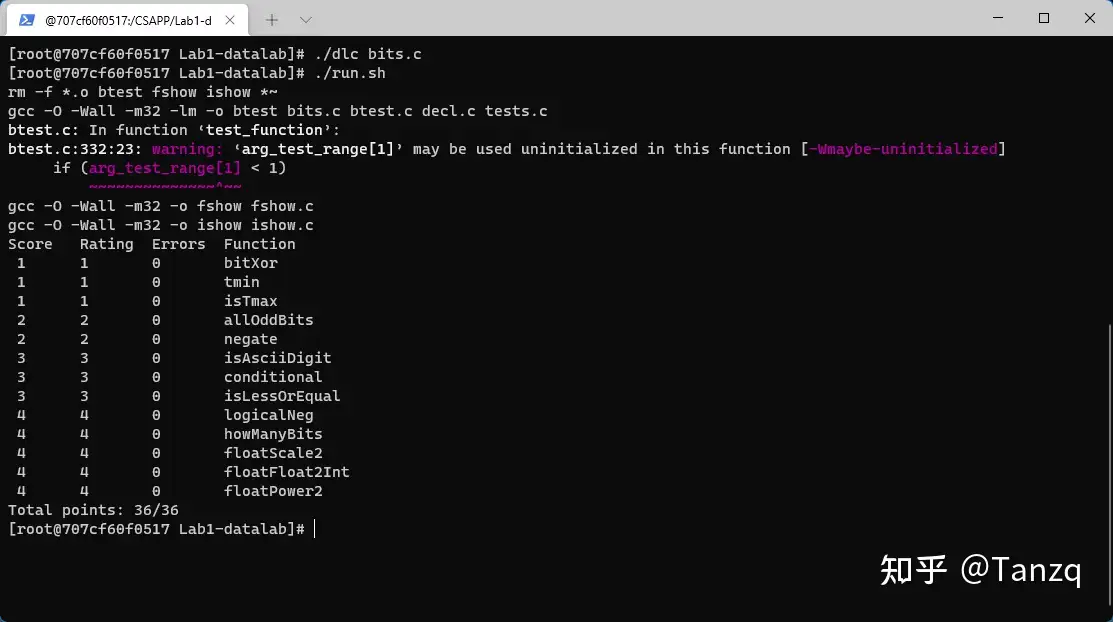This screenshot has width=1113, height=622.
Task: Place the cursor at the bottom shell prompt
Action: (x=314, y=529)
